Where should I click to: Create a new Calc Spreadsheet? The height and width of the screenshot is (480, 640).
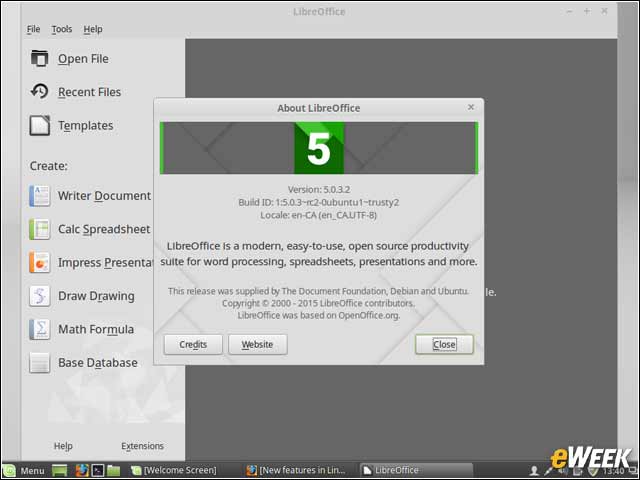pos(104,229)
